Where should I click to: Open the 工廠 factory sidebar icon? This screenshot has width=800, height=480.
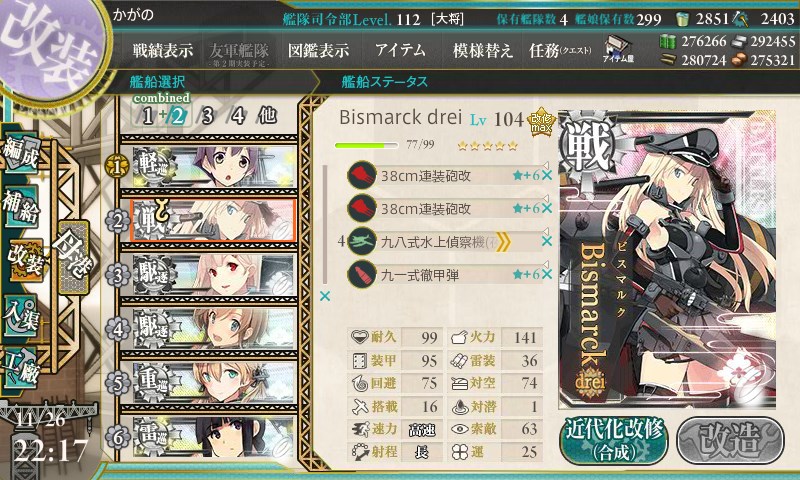[x=21, y=368]
